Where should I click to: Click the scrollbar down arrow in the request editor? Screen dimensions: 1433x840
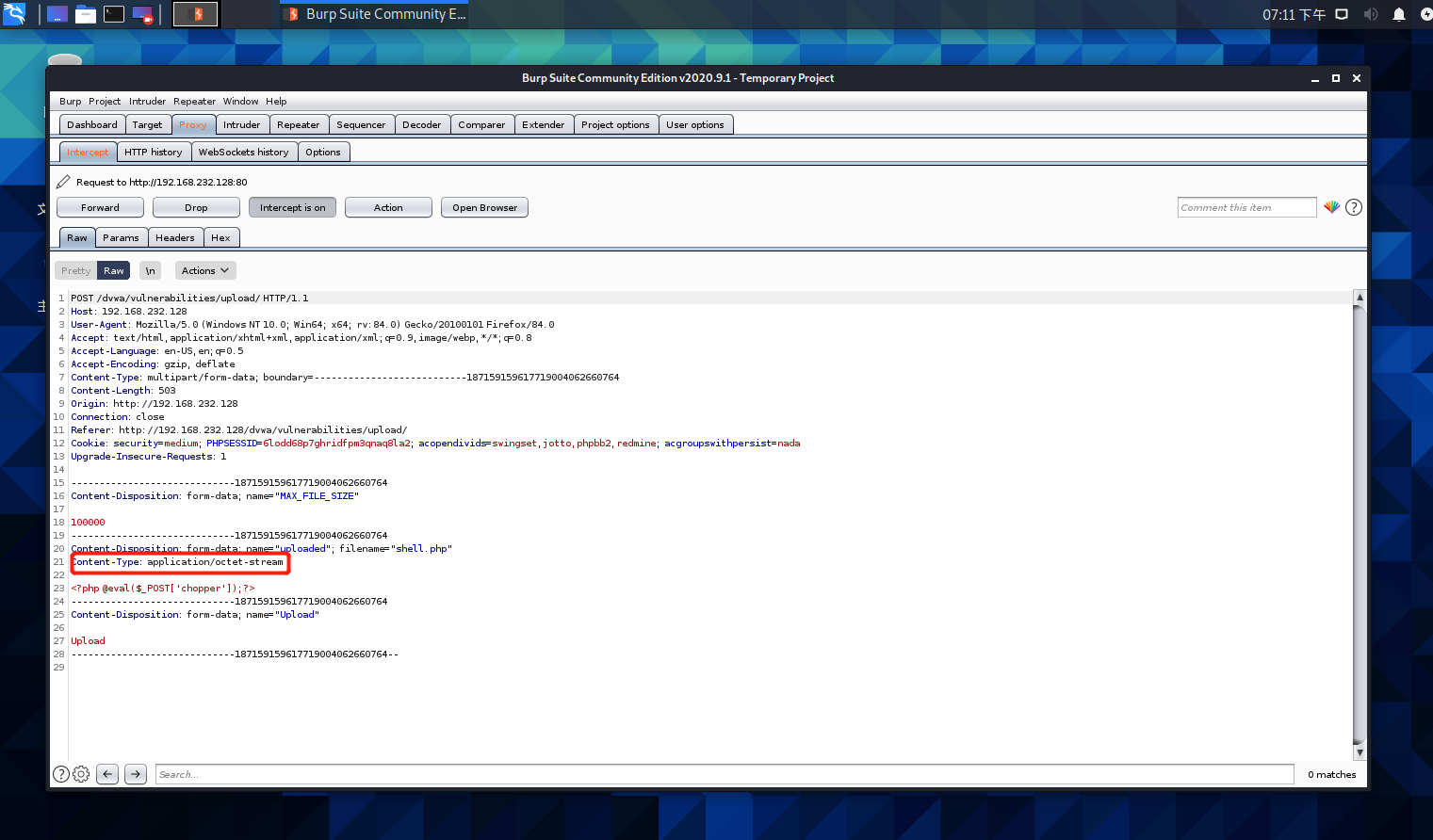pyautogui.click(x=1359, y=752)
